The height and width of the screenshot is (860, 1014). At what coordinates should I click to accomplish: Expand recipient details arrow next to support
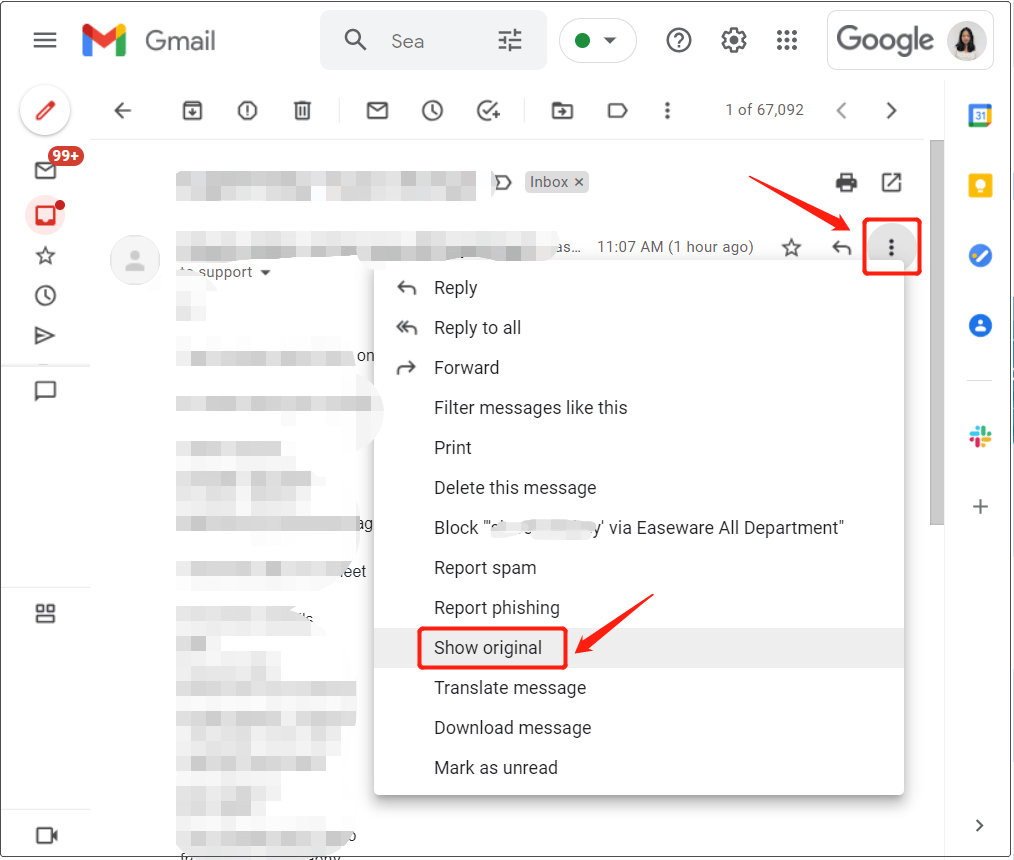(x=265, y=273)
